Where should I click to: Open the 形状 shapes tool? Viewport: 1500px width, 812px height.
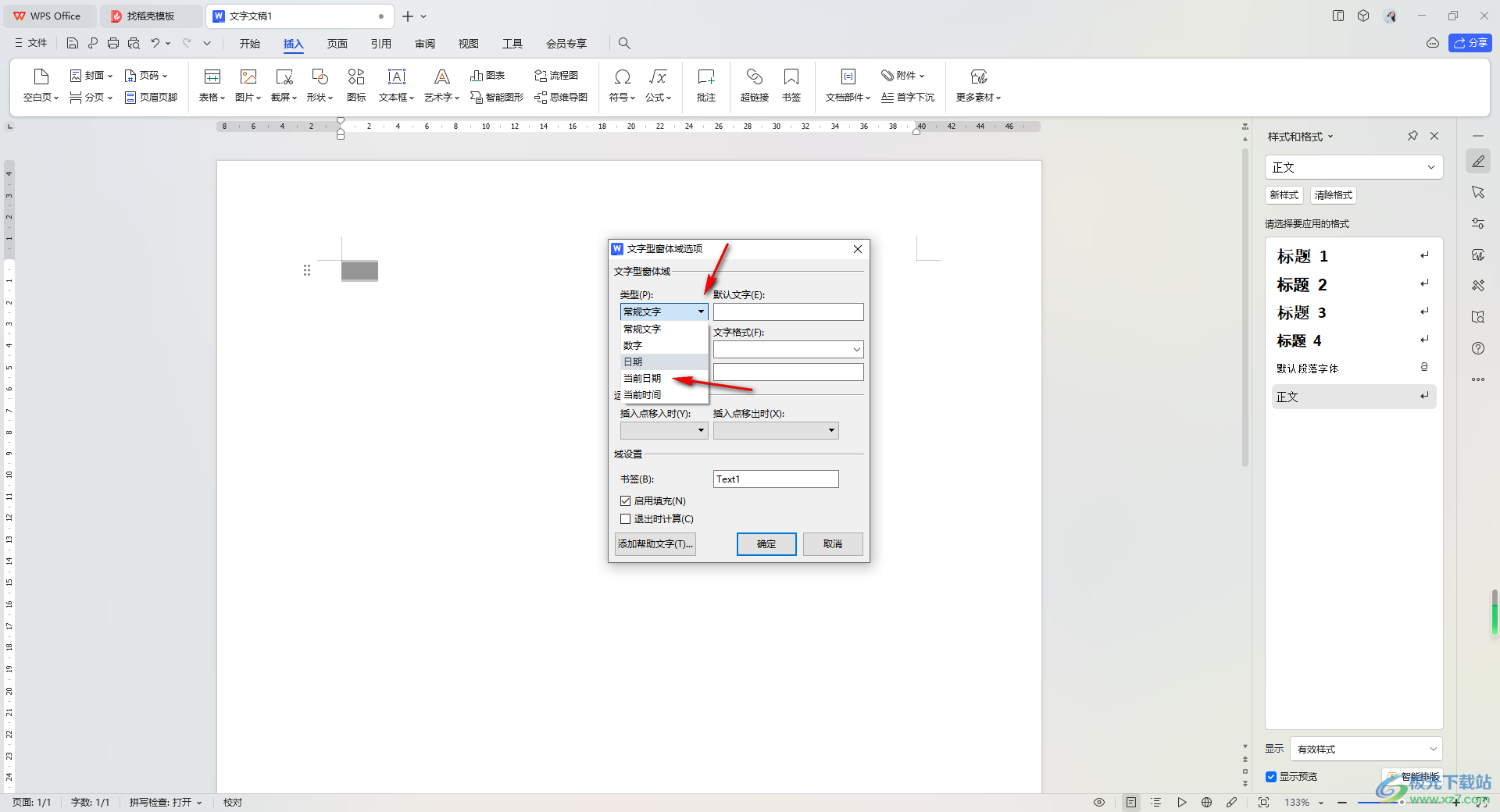click(x=320, y=85)
